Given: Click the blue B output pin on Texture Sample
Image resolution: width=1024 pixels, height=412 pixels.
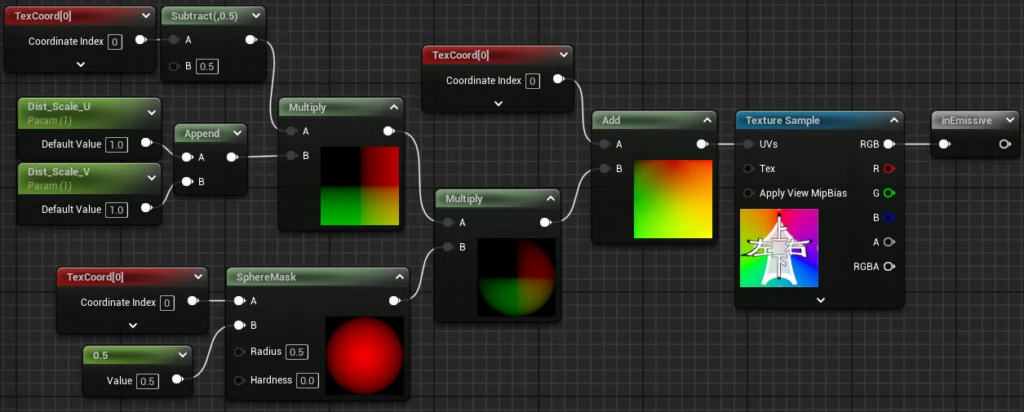Looking at the screenshot, I should [x=888, y=217].
